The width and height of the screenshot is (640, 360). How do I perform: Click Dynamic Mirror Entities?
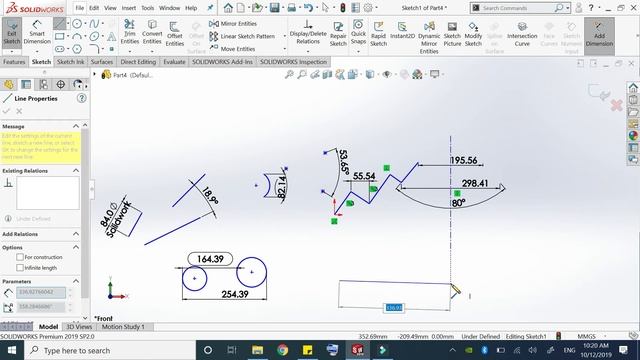(429, 37)
